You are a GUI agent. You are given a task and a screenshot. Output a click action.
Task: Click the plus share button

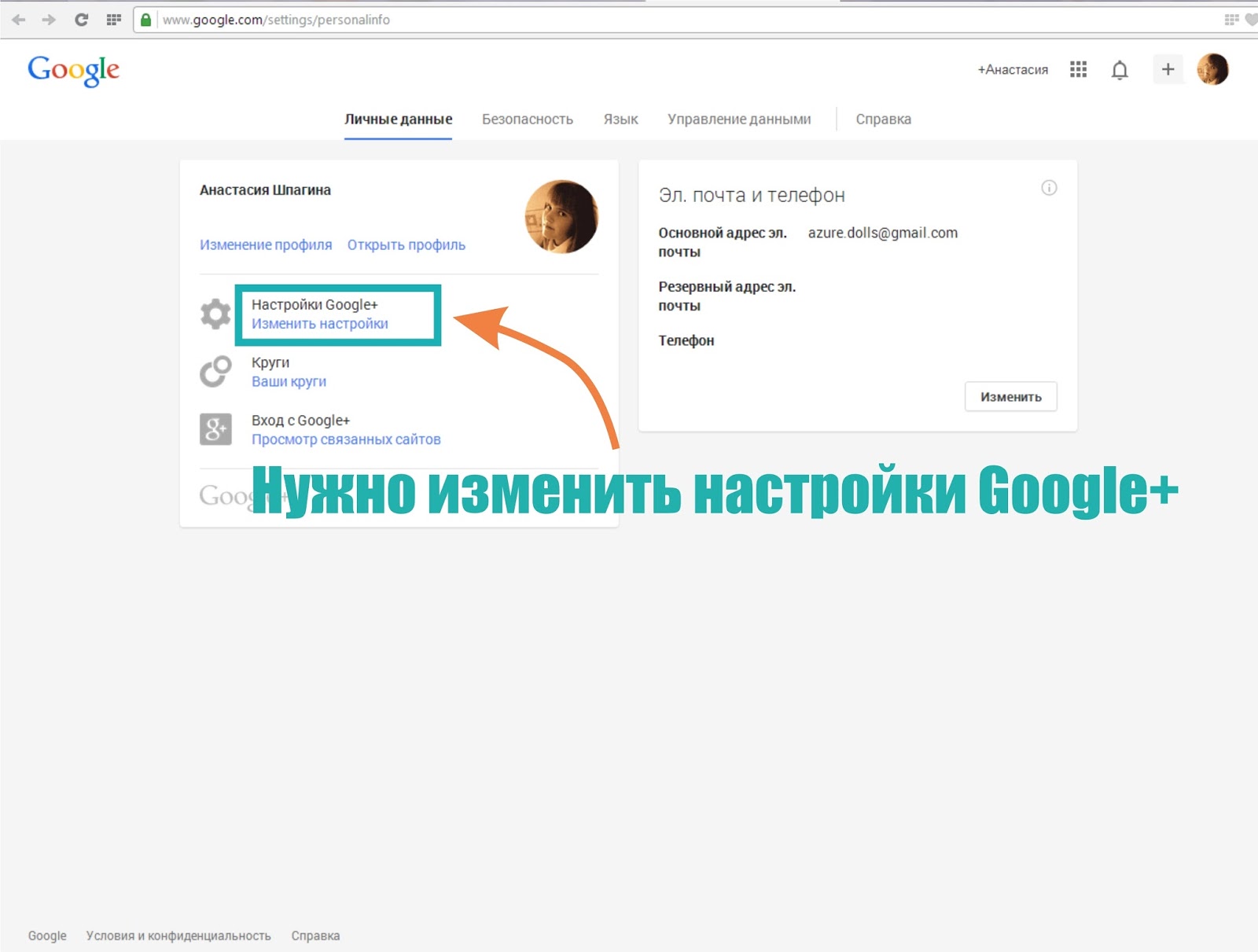click(1168, 69)
